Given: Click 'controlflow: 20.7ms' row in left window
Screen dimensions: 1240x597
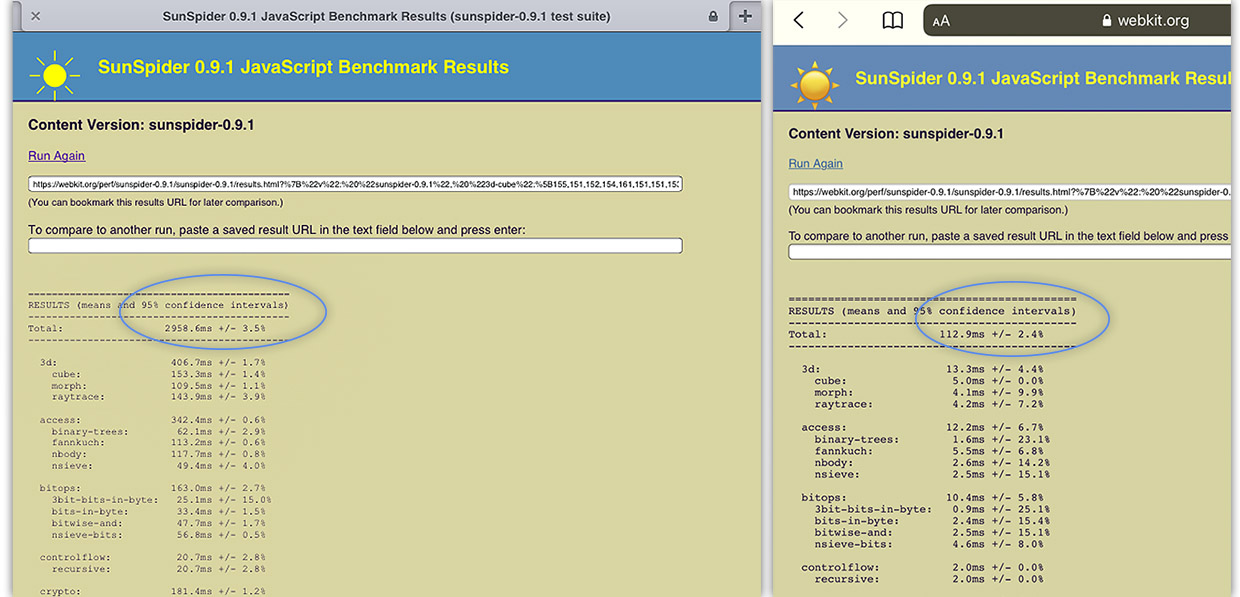Looking at the screenshot, I should (x=152, y=557).
